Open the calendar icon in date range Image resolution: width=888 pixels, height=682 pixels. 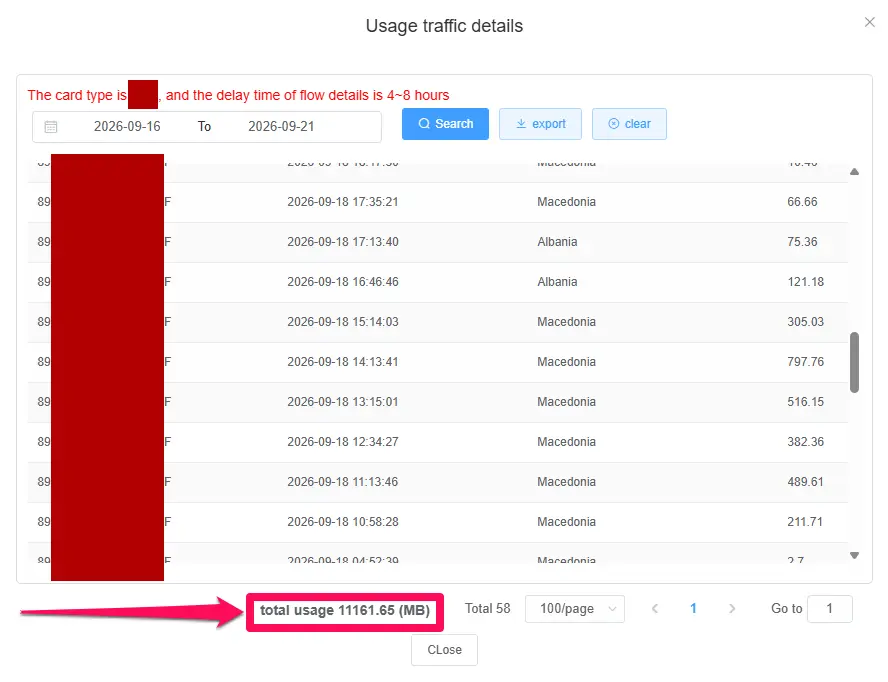tap(51, 126)
